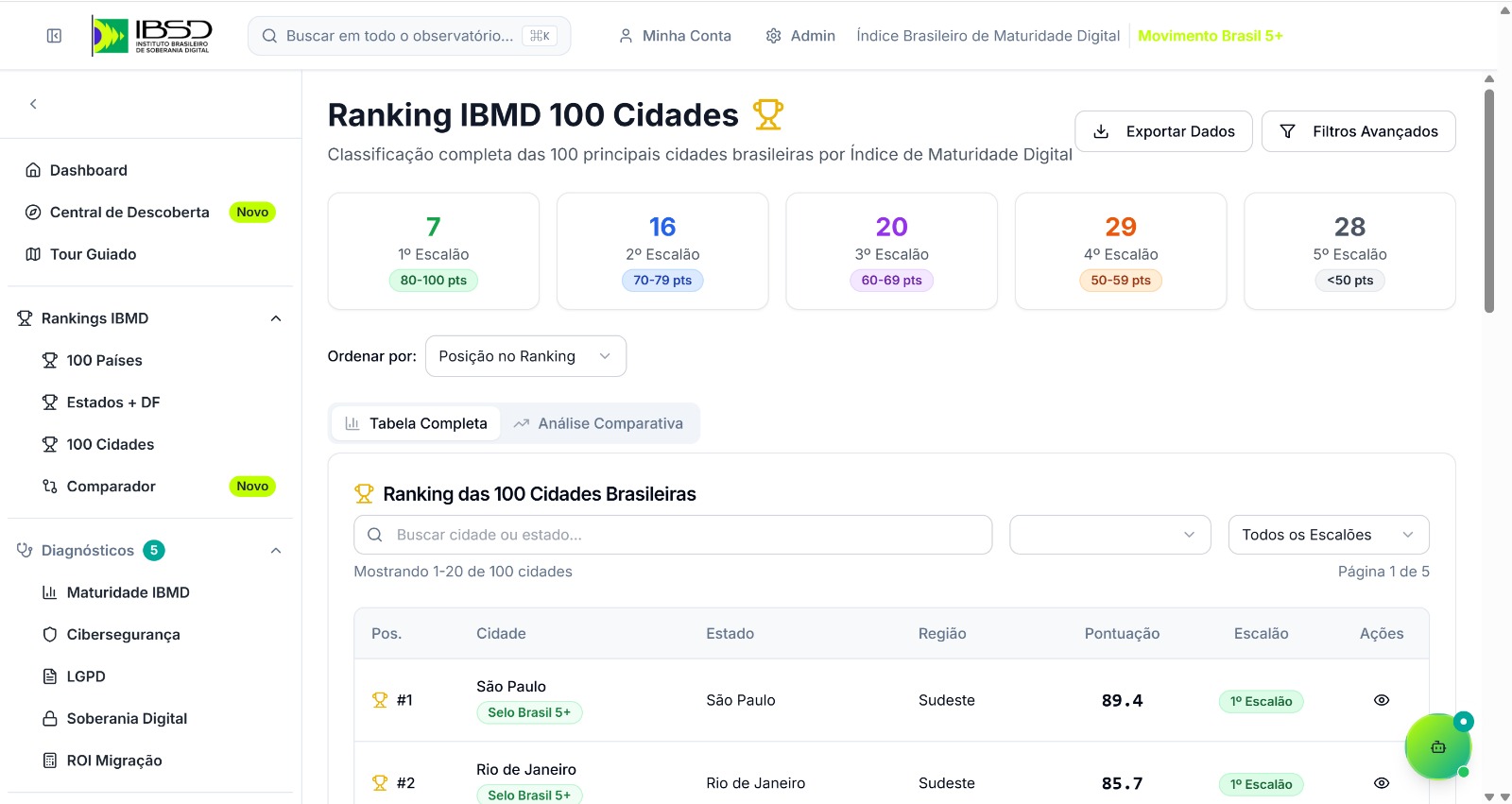Open the floating chatbot assistant button

pyautogui.click(x=1437, y=746)
